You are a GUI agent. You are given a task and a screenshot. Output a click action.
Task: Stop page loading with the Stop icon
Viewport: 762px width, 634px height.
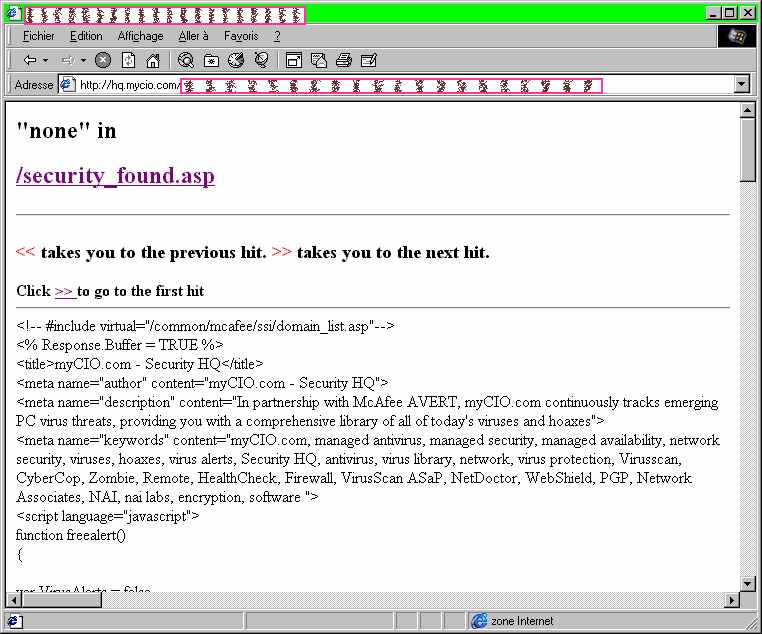coord(103,60)
